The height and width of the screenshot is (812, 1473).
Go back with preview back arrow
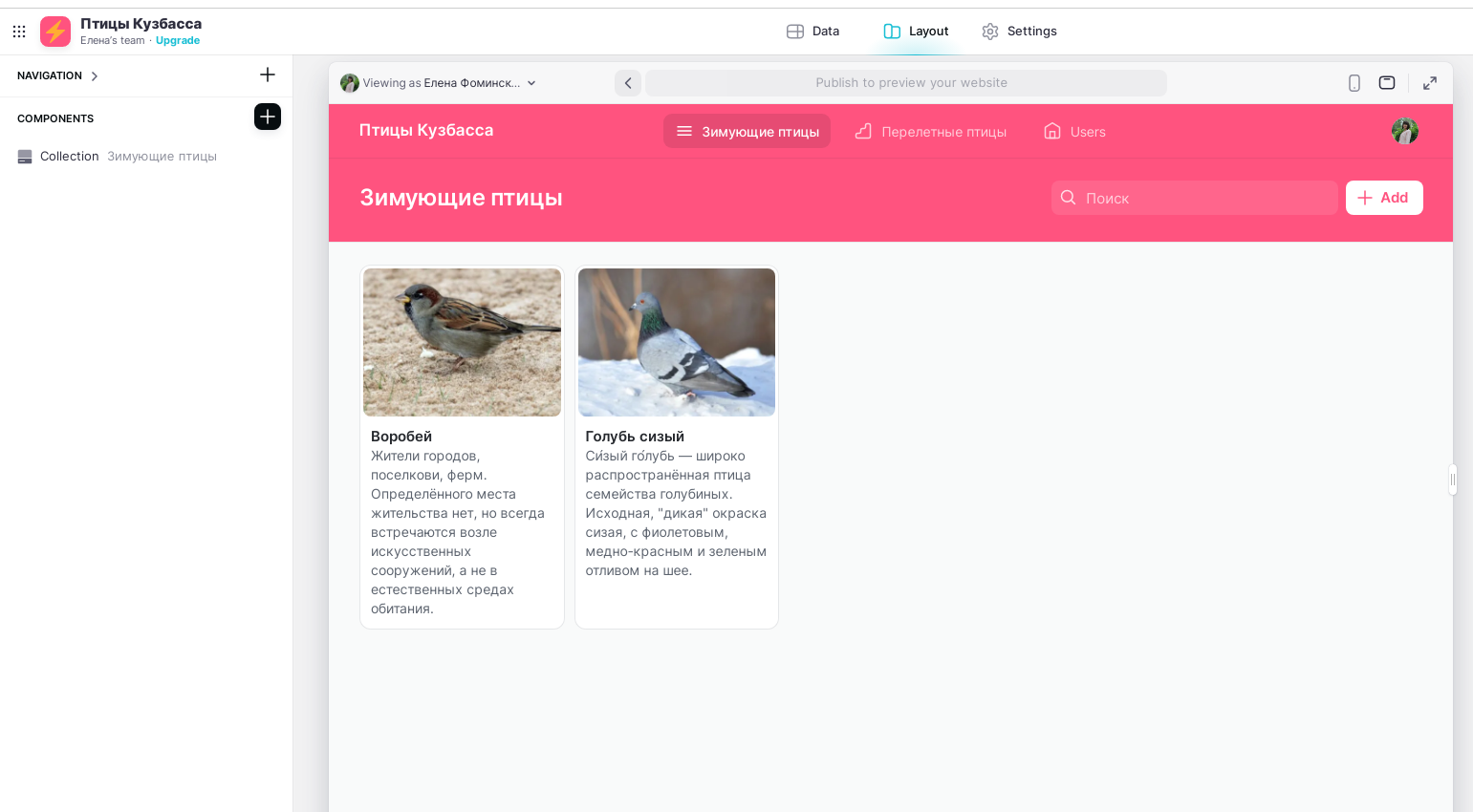point(628,83)
